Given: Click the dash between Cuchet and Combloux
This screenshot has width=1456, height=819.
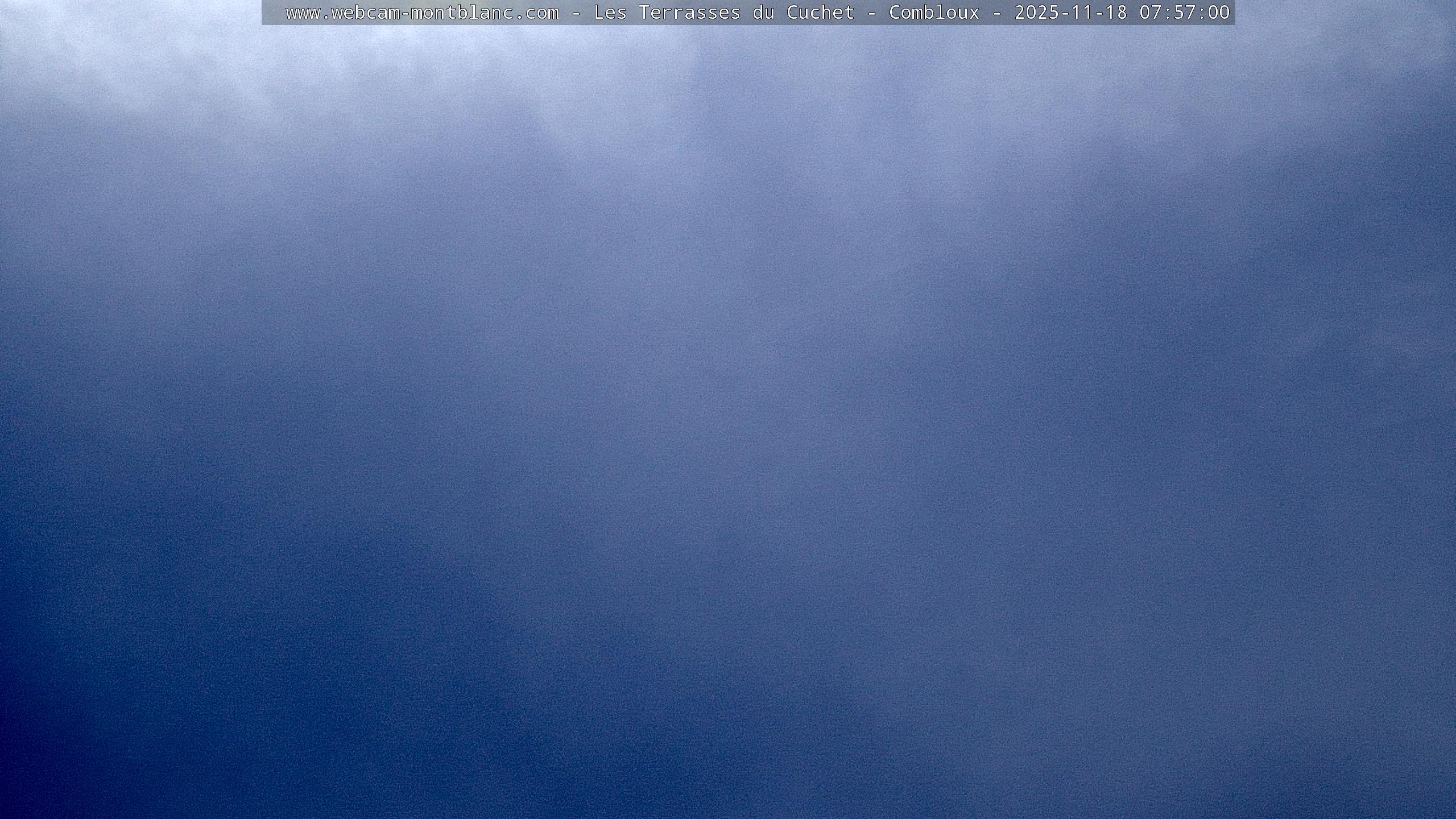Looking at the screenshot, I should click(x=871, y=13).
